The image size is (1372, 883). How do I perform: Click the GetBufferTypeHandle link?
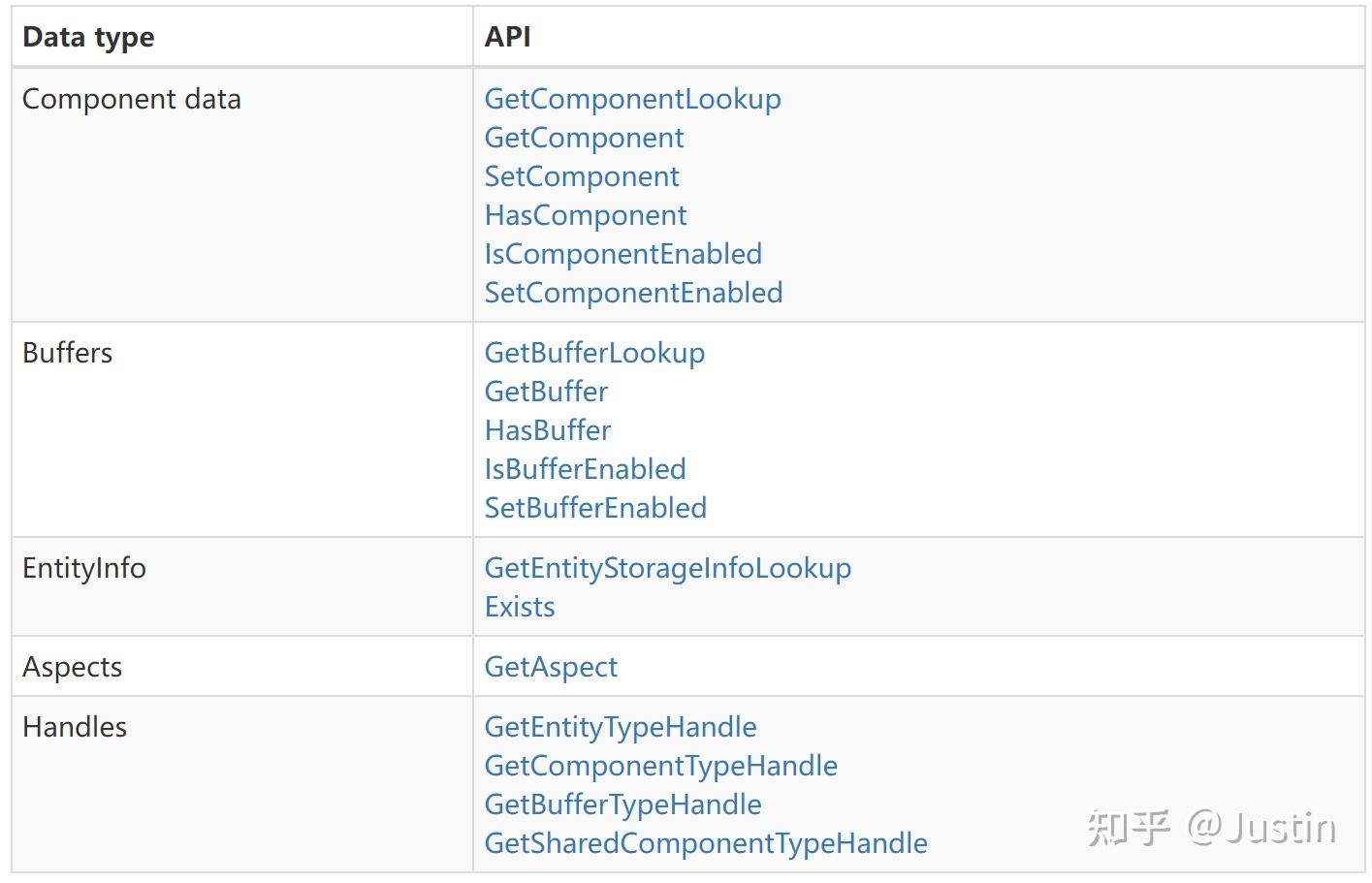[622, 804]
